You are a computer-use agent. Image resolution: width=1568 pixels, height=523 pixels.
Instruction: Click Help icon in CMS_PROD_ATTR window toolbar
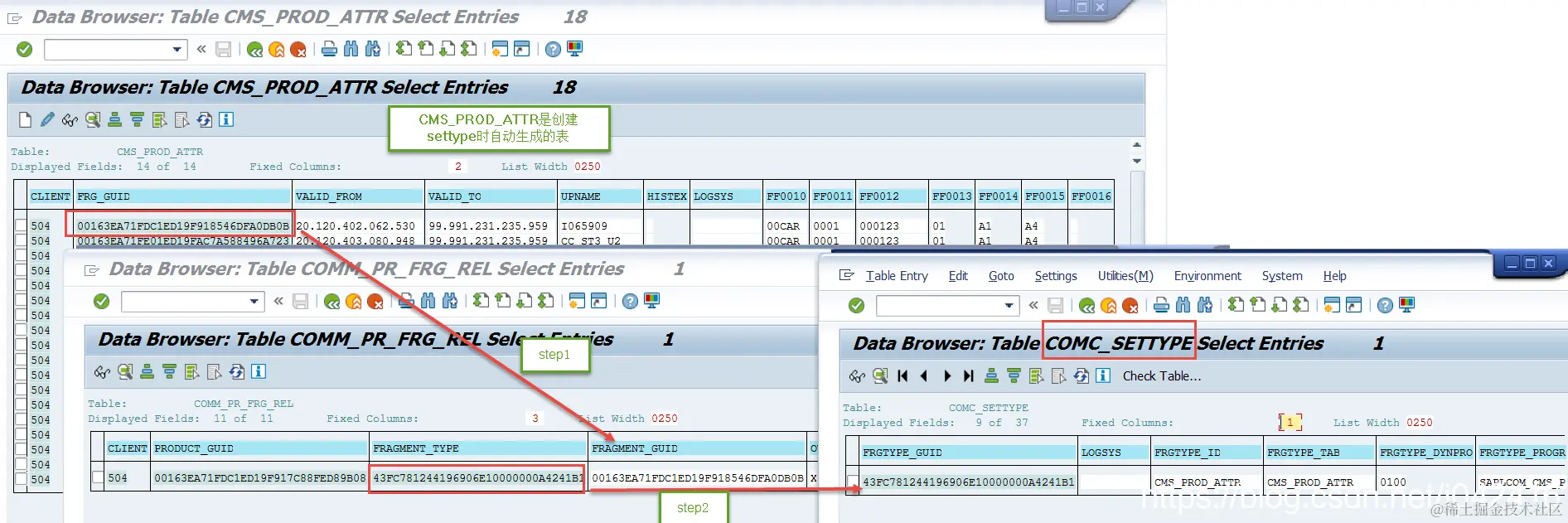(553, 50)
